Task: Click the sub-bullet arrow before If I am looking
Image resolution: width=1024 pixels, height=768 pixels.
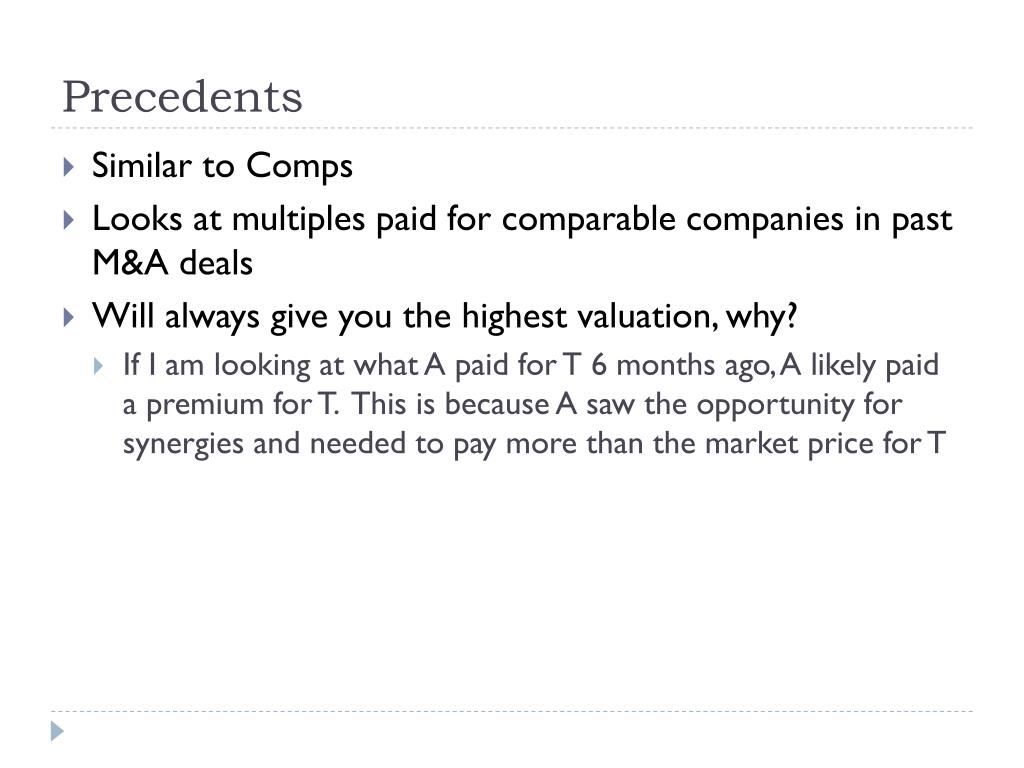Action: pyautogui.click(x=99, y=366)
